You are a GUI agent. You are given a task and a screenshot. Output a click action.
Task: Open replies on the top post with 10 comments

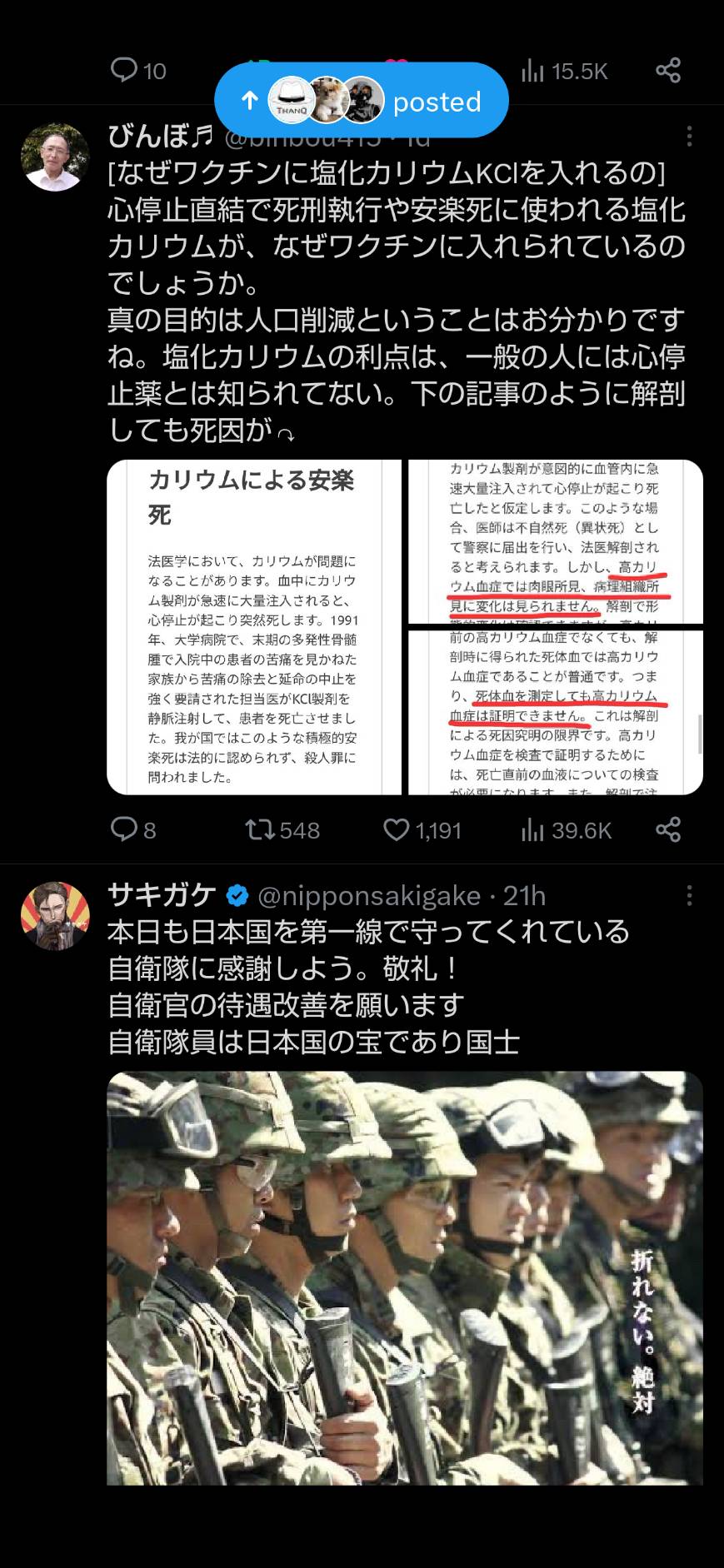click(x=138, y=71)
